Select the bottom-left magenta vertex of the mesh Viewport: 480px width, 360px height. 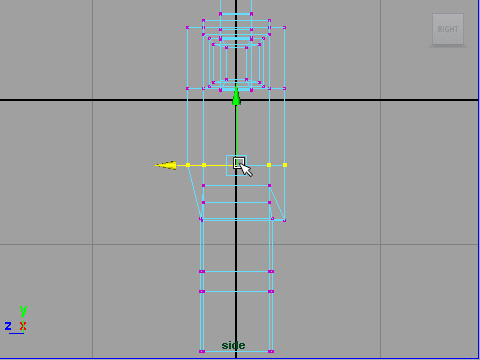click(x=202, y=351)
